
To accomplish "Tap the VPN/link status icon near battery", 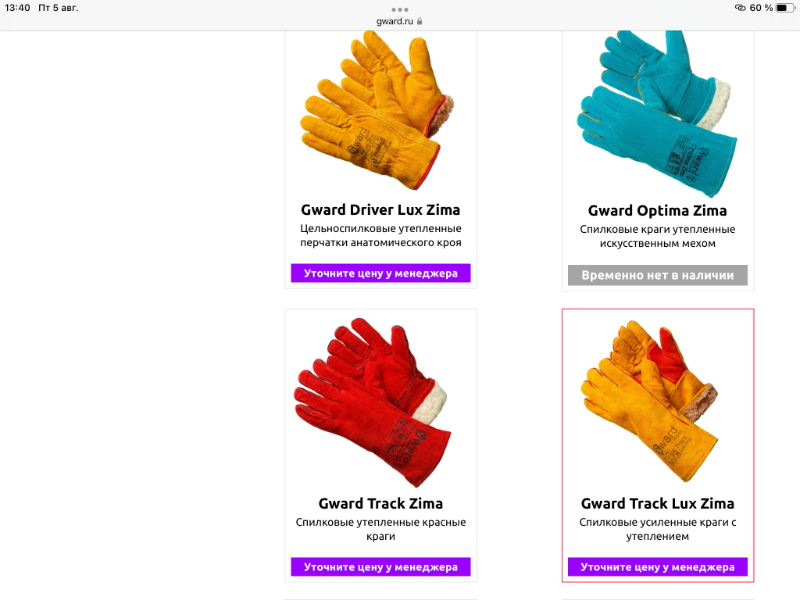I will [740, 8].
